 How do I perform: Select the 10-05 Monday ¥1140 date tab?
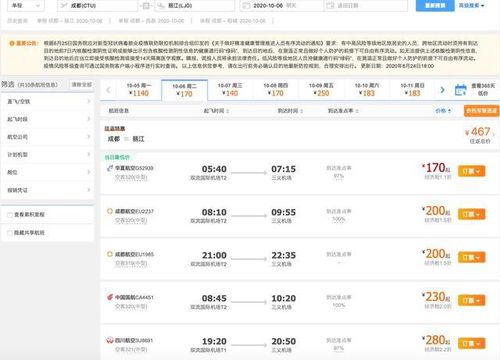[x=139, y=90]
